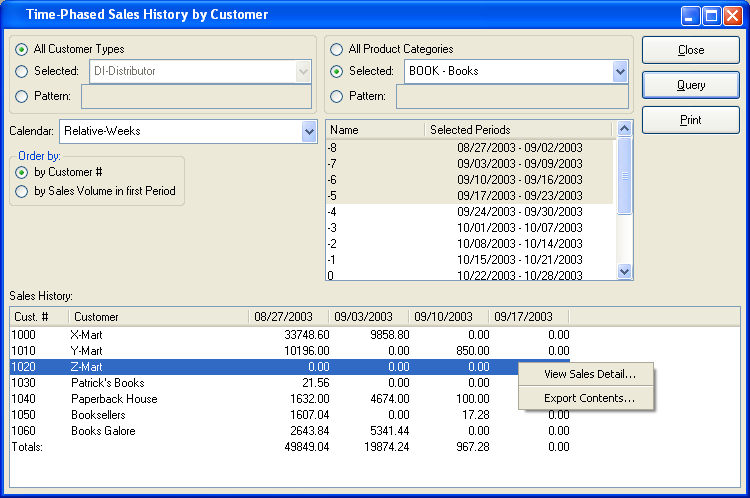Choose Export Contents from the context menu
The height and width of the screenshot is (498, 750).
pos(589,398)
